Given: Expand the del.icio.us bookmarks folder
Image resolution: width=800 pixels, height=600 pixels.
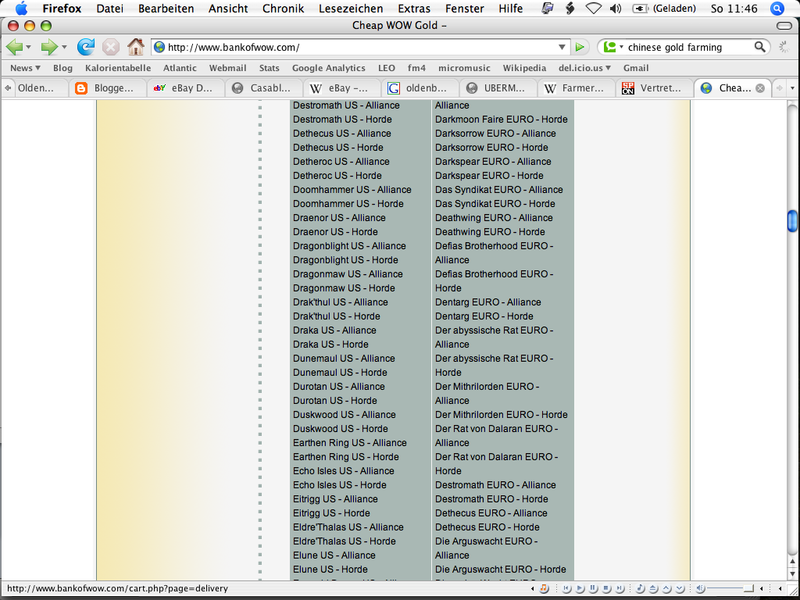Looking at the screenshot, I should [x=584, y=68].
